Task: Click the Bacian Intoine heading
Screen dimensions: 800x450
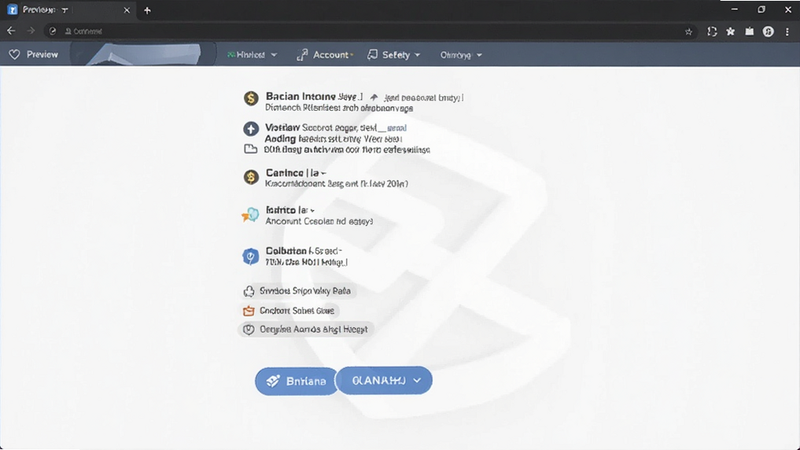Action: click(x=301, y=96)
